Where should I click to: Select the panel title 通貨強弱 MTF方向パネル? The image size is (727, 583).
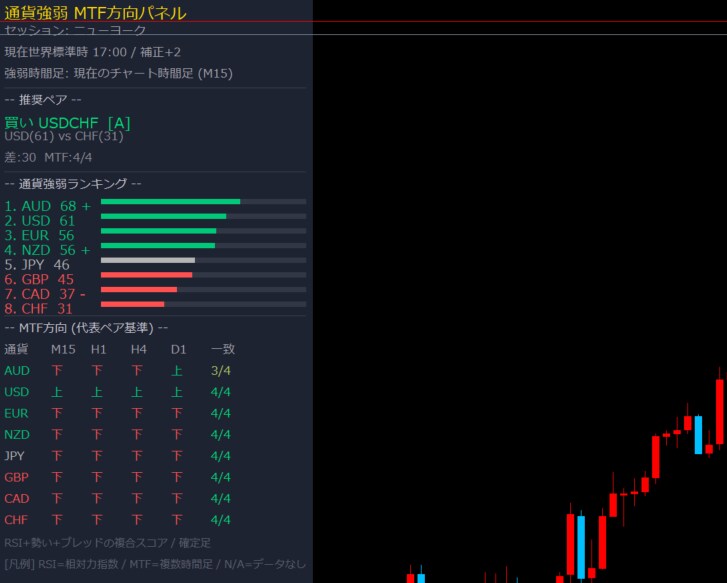[x=95, y=13]
